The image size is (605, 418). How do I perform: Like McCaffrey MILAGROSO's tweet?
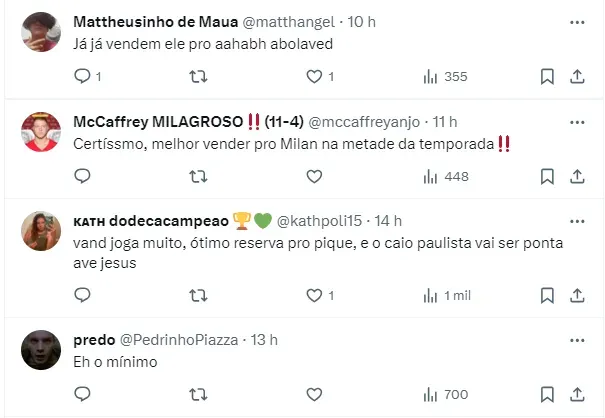[314, 176]
